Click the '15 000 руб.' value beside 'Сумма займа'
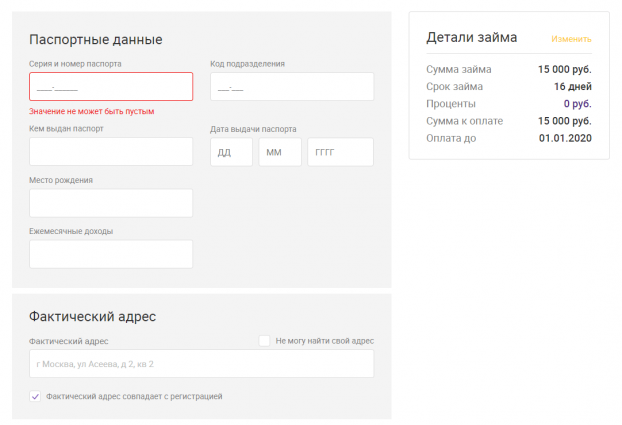The image size is (622, 425). 564,70
